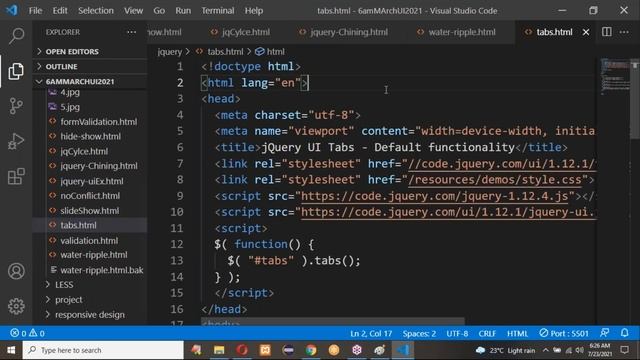Open the Search view in activity bar
Screen dimensions: 640x360
tap(16, 36)
